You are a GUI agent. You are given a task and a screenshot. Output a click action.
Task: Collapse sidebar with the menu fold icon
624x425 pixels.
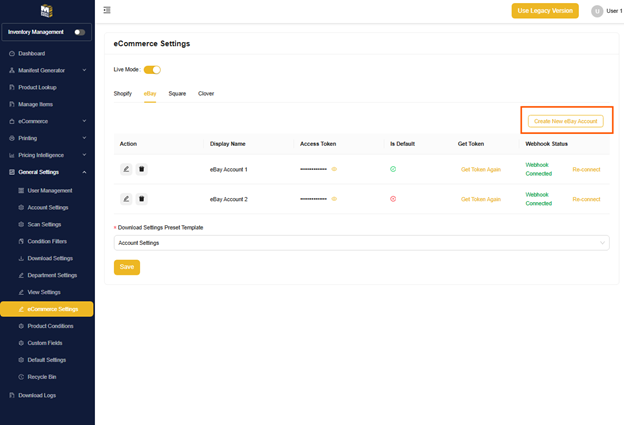click(107, 10)
